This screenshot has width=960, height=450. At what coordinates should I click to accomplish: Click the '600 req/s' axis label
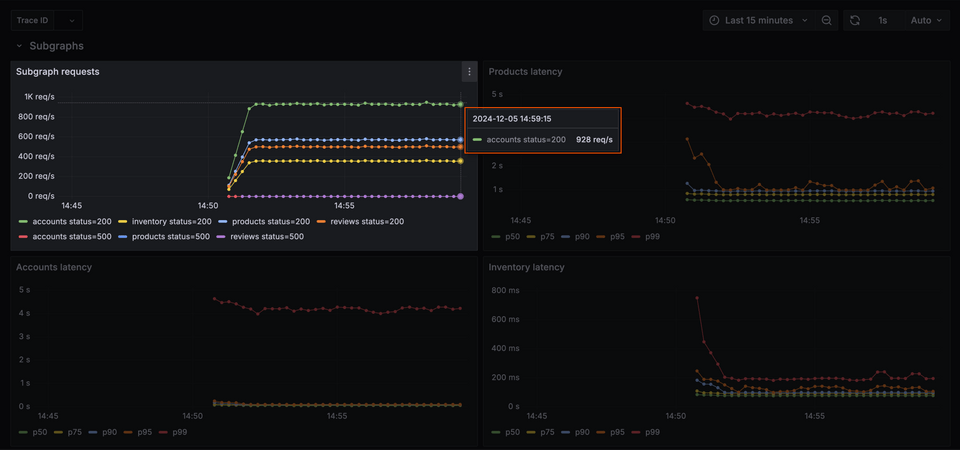pos(37,137)
